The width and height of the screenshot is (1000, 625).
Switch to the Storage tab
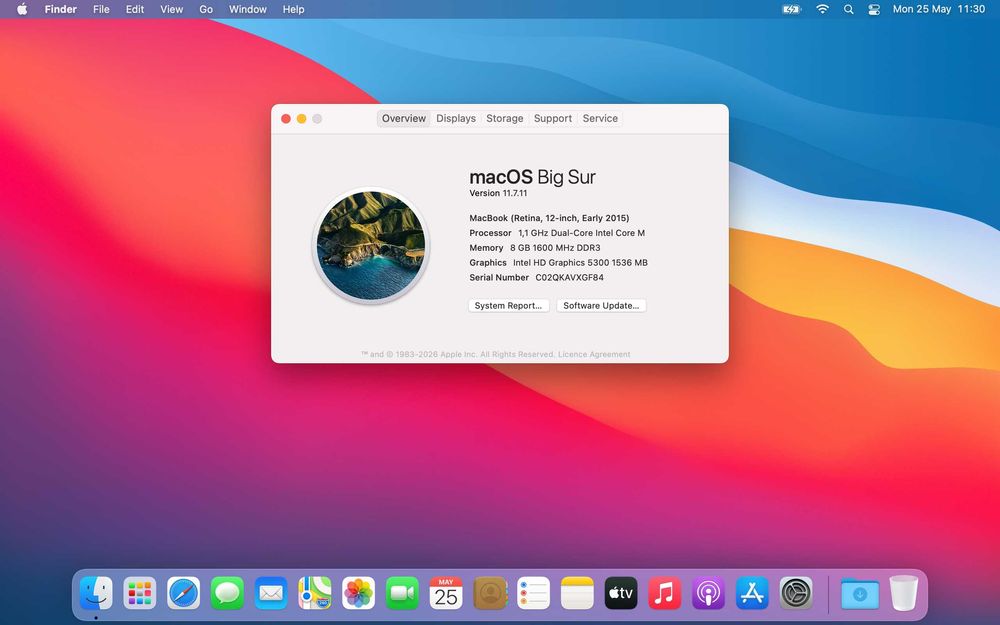504,118
